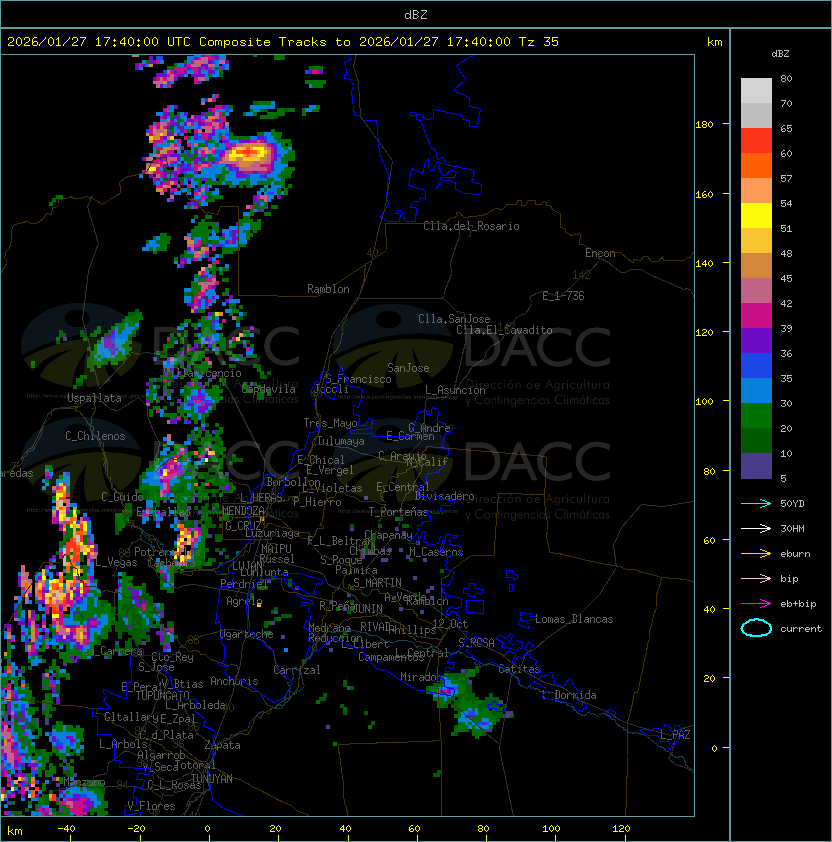Click the Zapata label on the map
832x842 pixels.
pyautogui.click(x=222, y=745)
